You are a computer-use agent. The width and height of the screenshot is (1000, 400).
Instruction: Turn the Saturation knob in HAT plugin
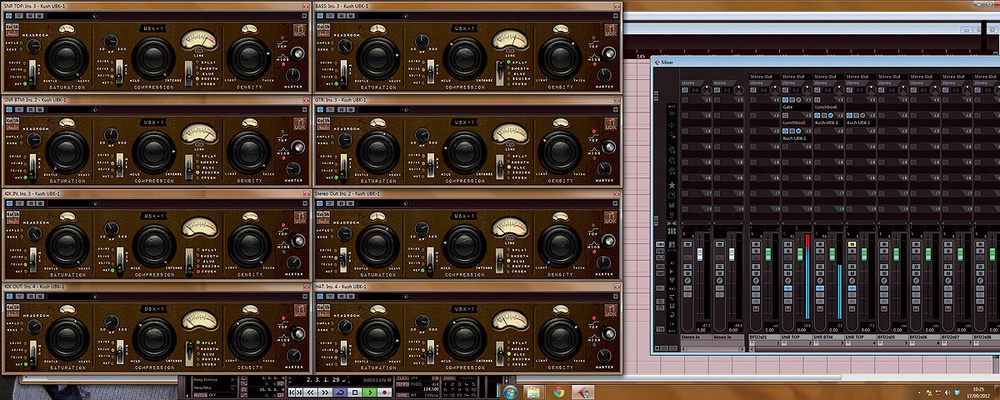[x=378, y=339]
